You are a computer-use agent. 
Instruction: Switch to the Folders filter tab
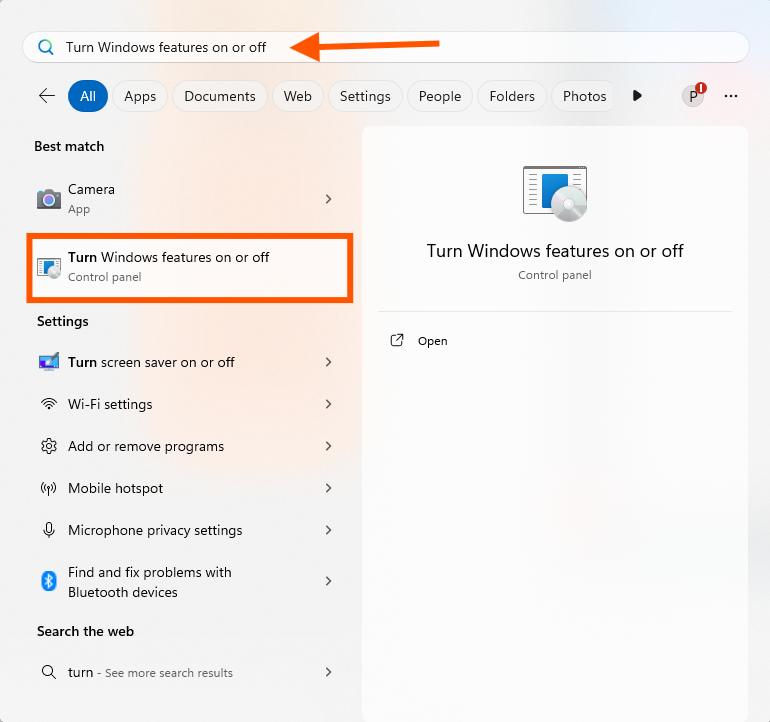pos(512,96)
